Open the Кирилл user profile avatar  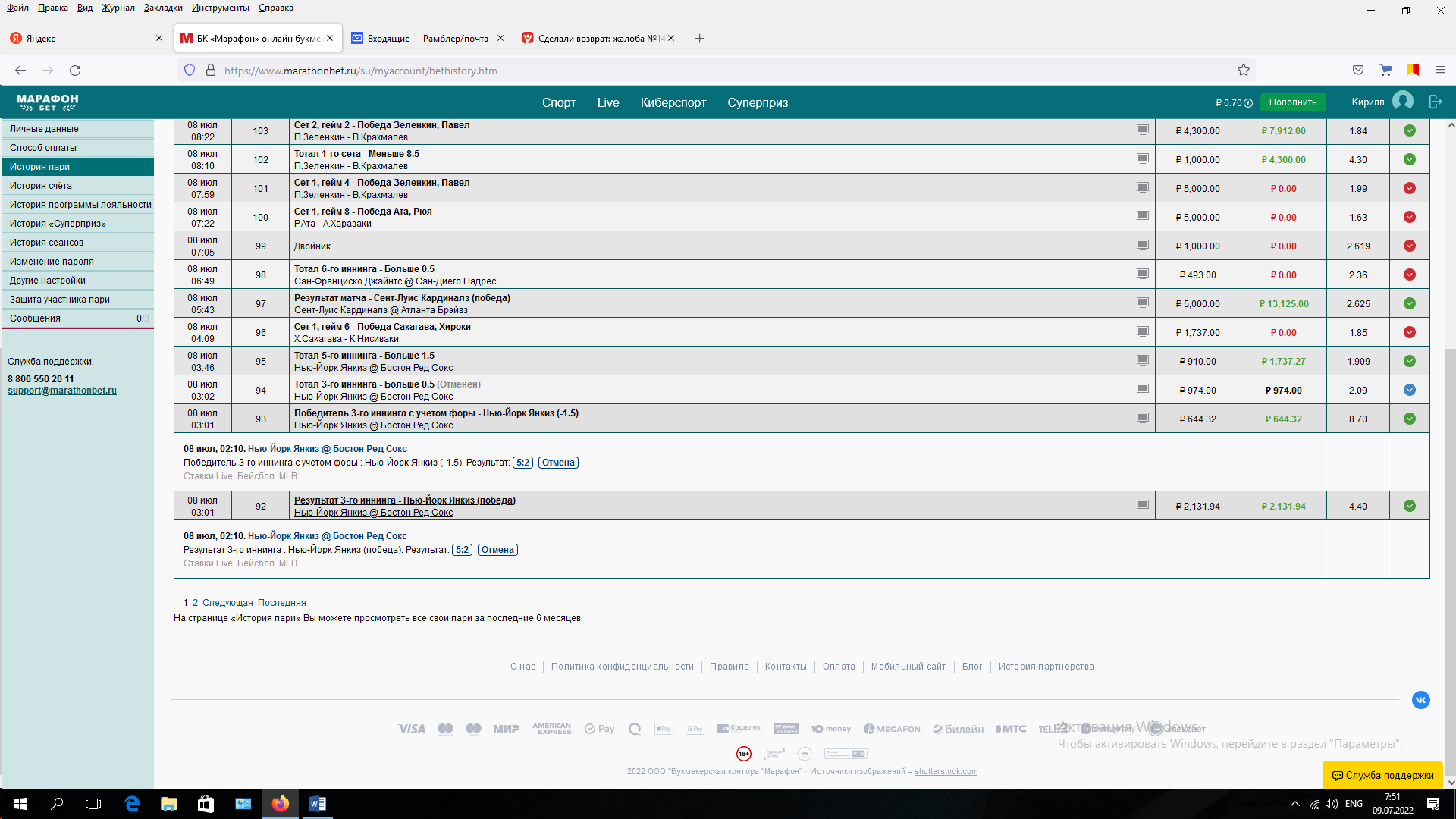(x=1402, y=101)
